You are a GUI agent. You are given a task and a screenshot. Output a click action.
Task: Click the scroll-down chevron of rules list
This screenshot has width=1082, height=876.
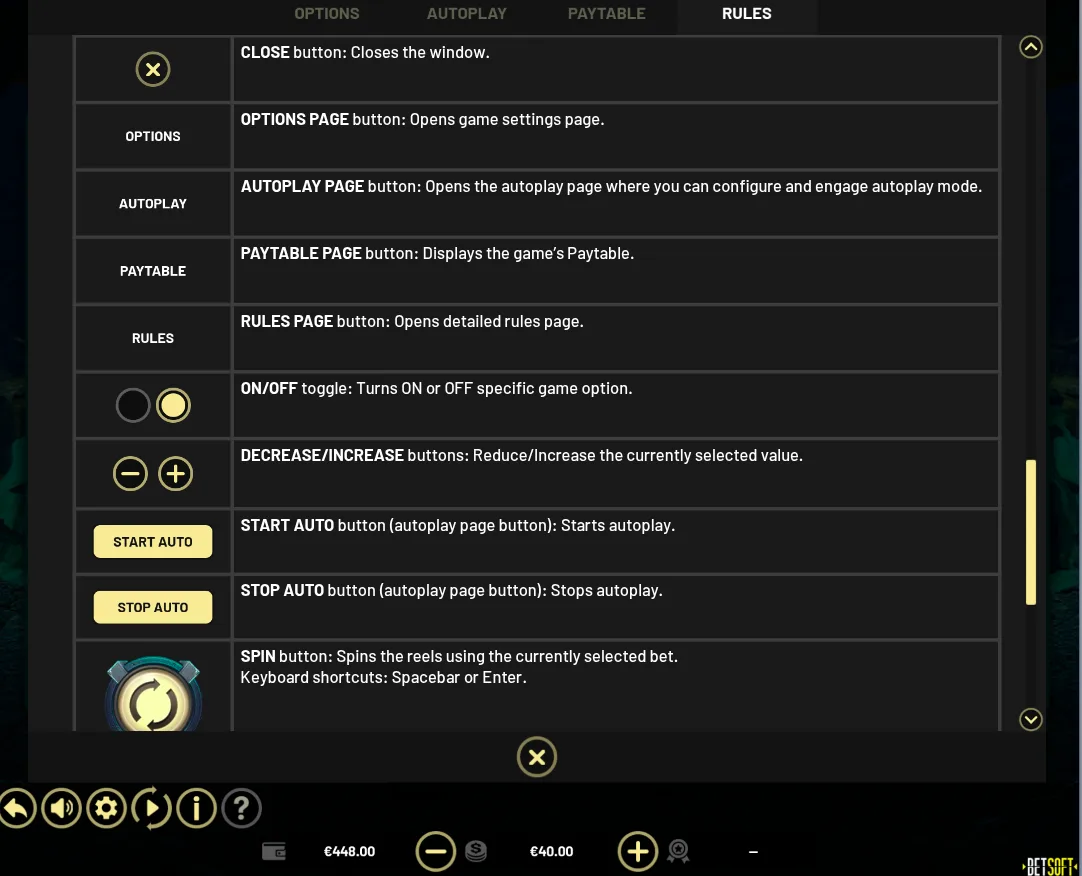(1030, 719)
